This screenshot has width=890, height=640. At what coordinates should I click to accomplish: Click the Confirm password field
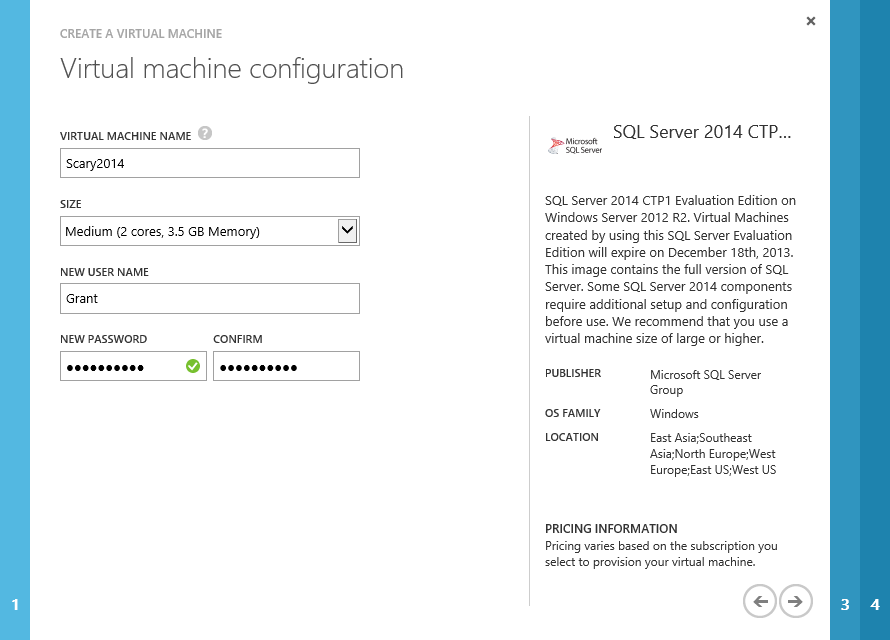click(287, 366)
